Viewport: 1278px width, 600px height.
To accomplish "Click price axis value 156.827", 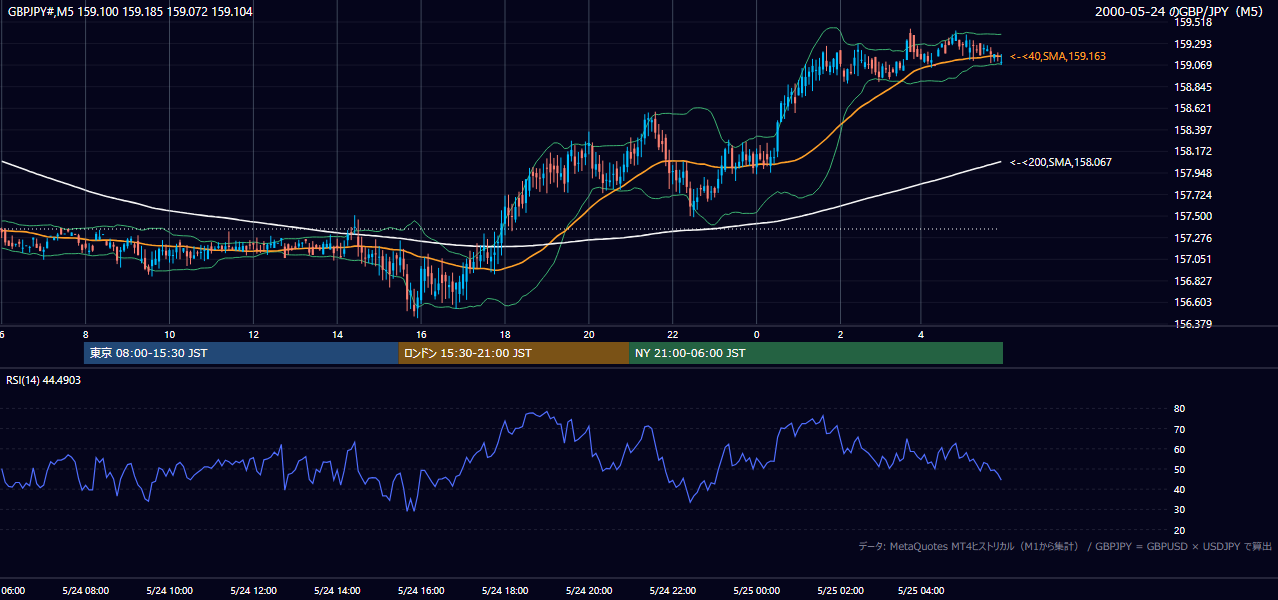I will [1193, 281].
